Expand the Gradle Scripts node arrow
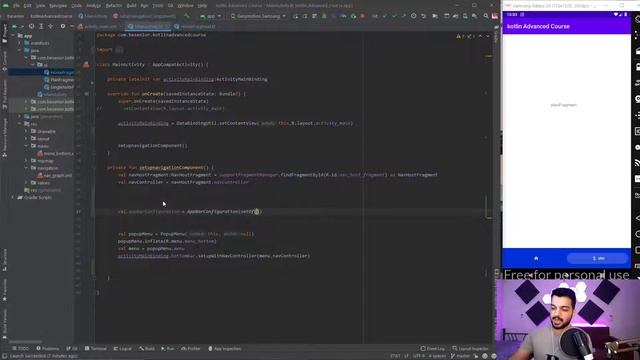 13,197
